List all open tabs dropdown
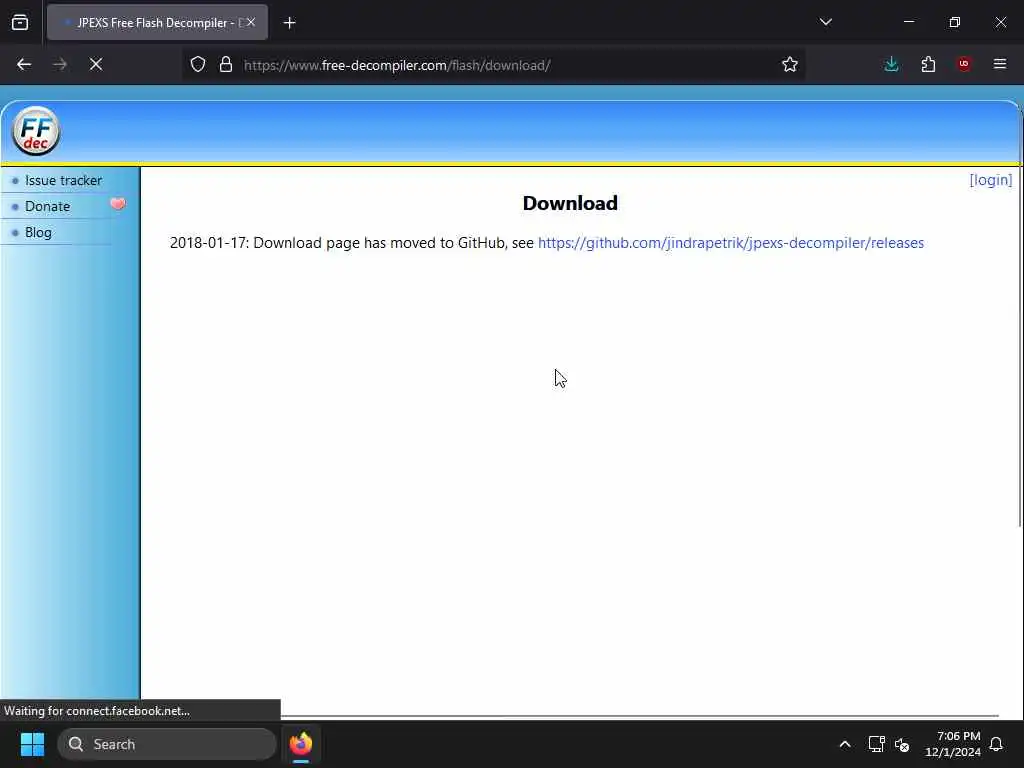1024x768 pixels. point(826,23)
